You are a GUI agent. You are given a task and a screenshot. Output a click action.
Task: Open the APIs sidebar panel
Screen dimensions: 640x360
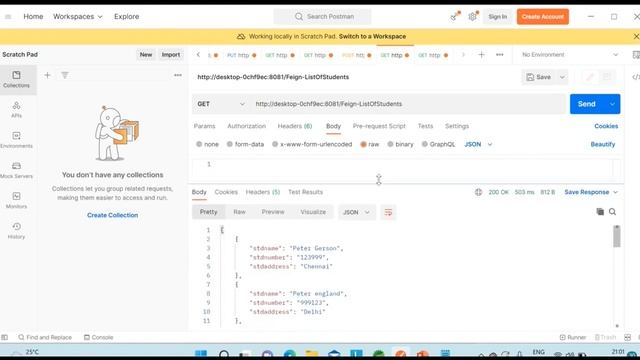point(16,110)
